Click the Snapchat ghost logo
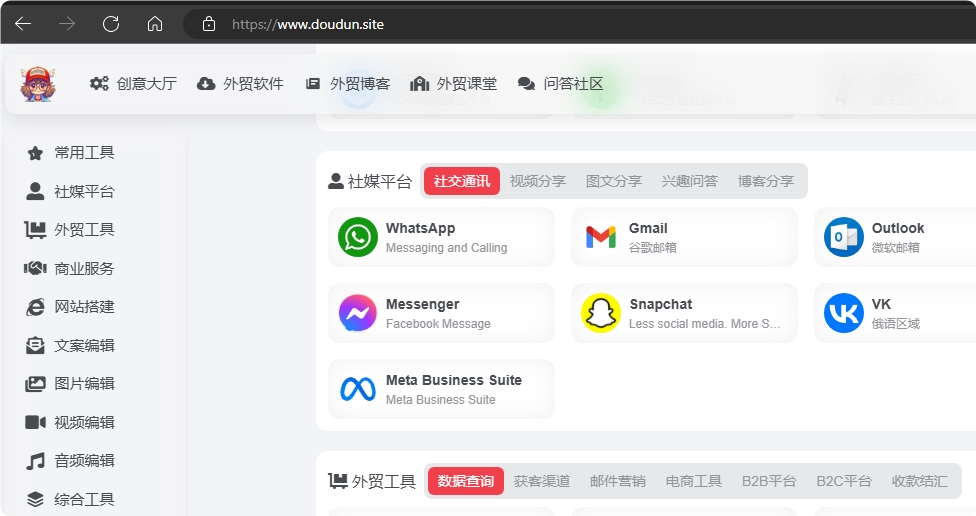The height and width of the screenshot is (516, 976). point(601,313)
